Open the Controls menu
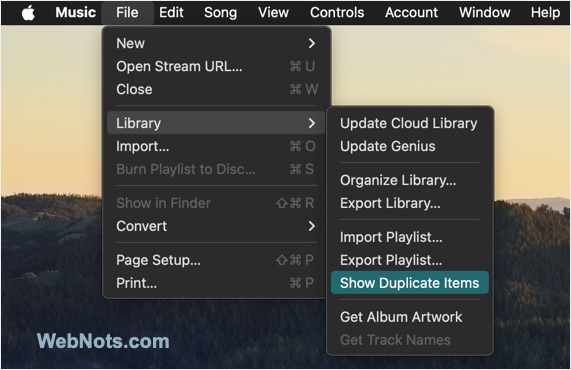571x370 pixels. coord(337,13)
